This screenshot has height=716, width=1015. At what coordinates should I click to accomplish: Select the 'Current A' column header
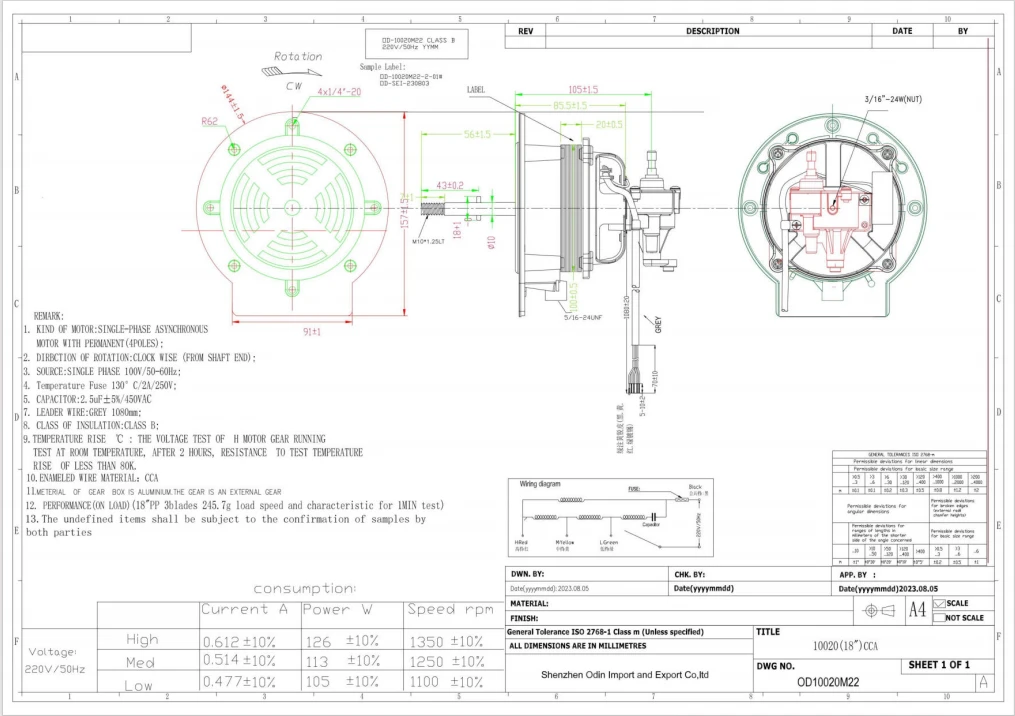[x=244, y=609]
